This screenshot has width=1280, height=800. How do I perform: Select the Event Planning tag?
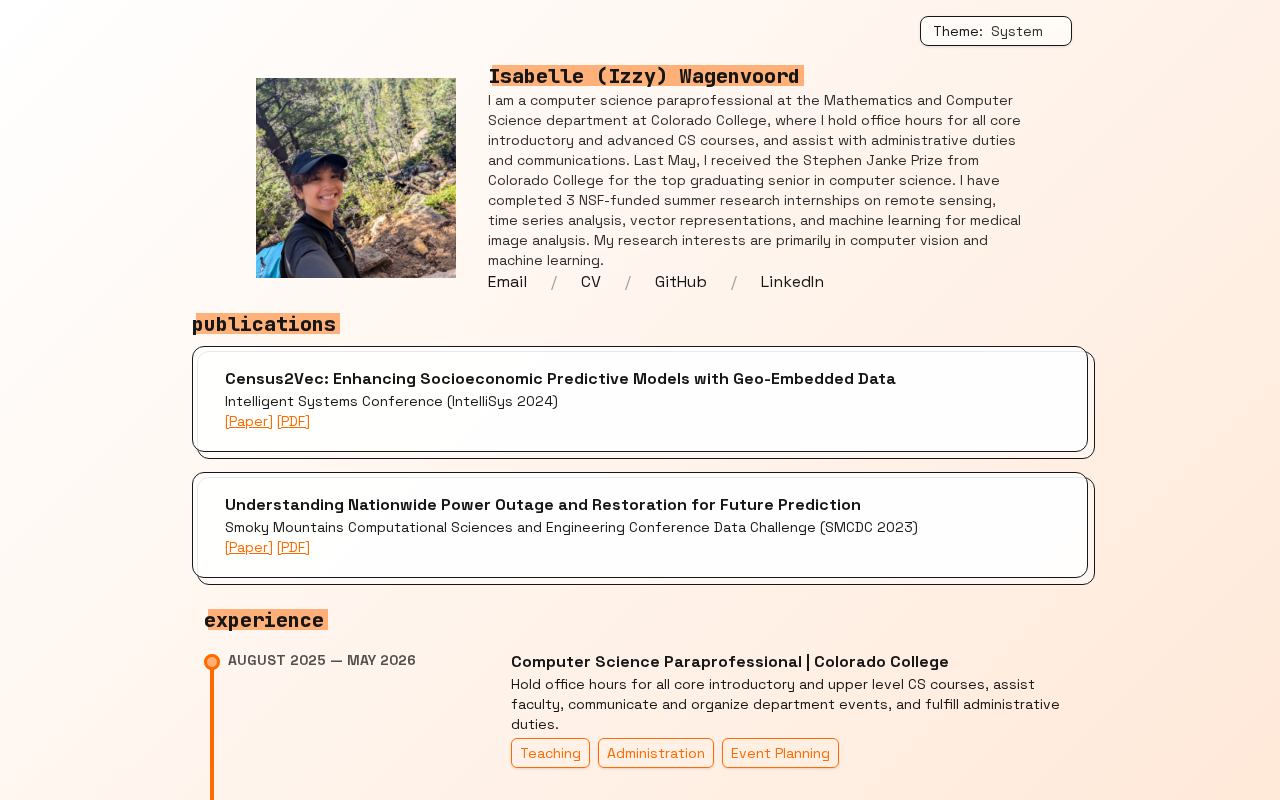tap(780, 753)
